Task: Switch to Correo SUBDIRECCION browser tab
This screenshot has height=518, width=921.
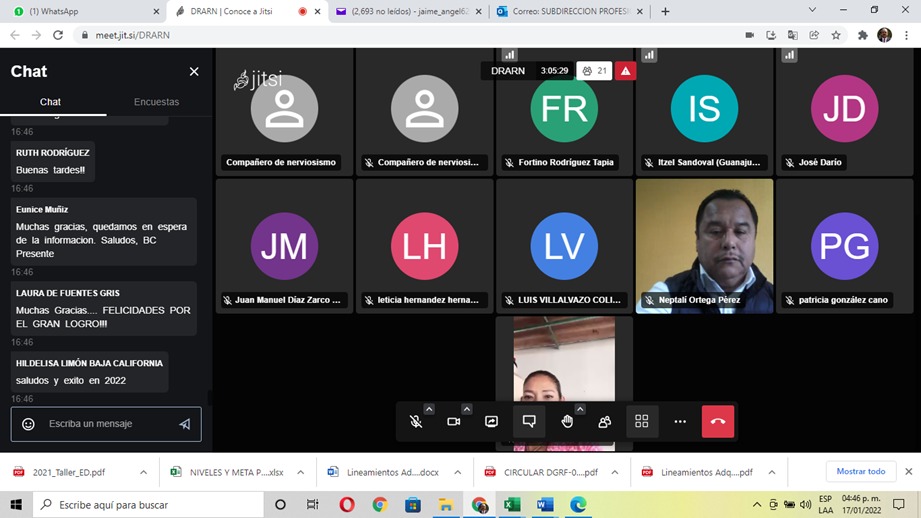Action: (570, 11)
